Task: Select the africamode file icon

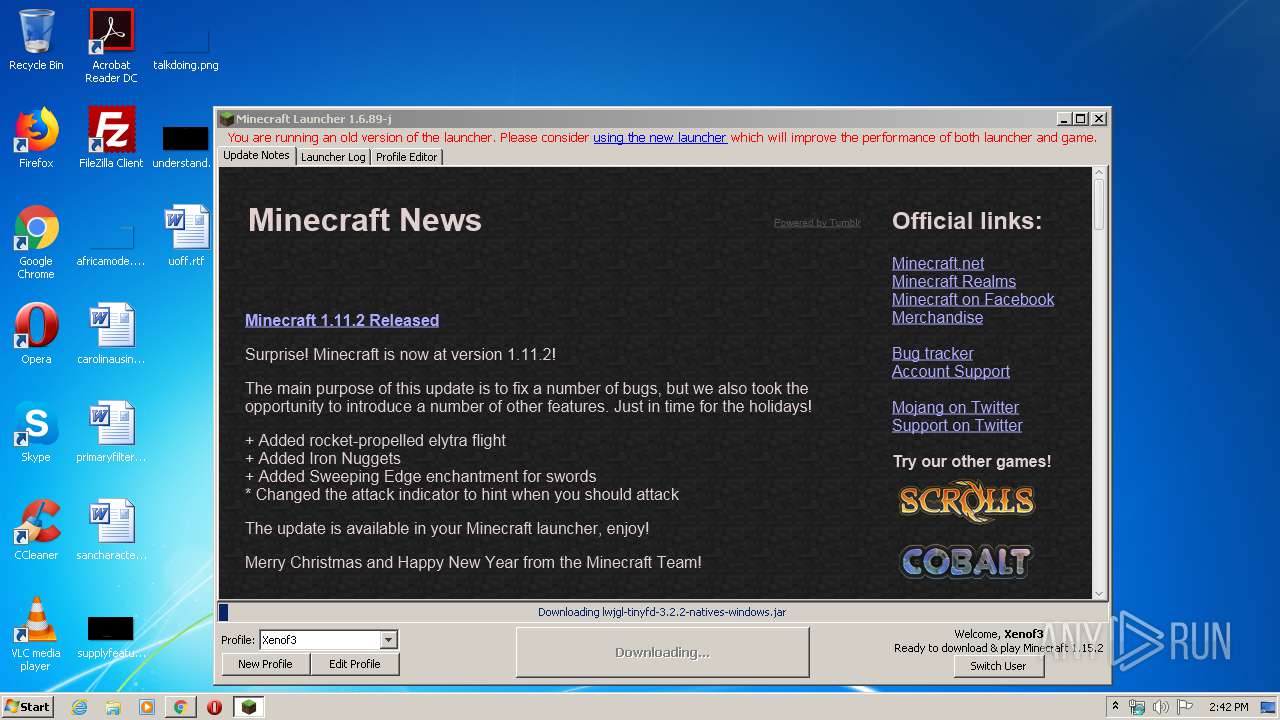Action: (111, 242)
